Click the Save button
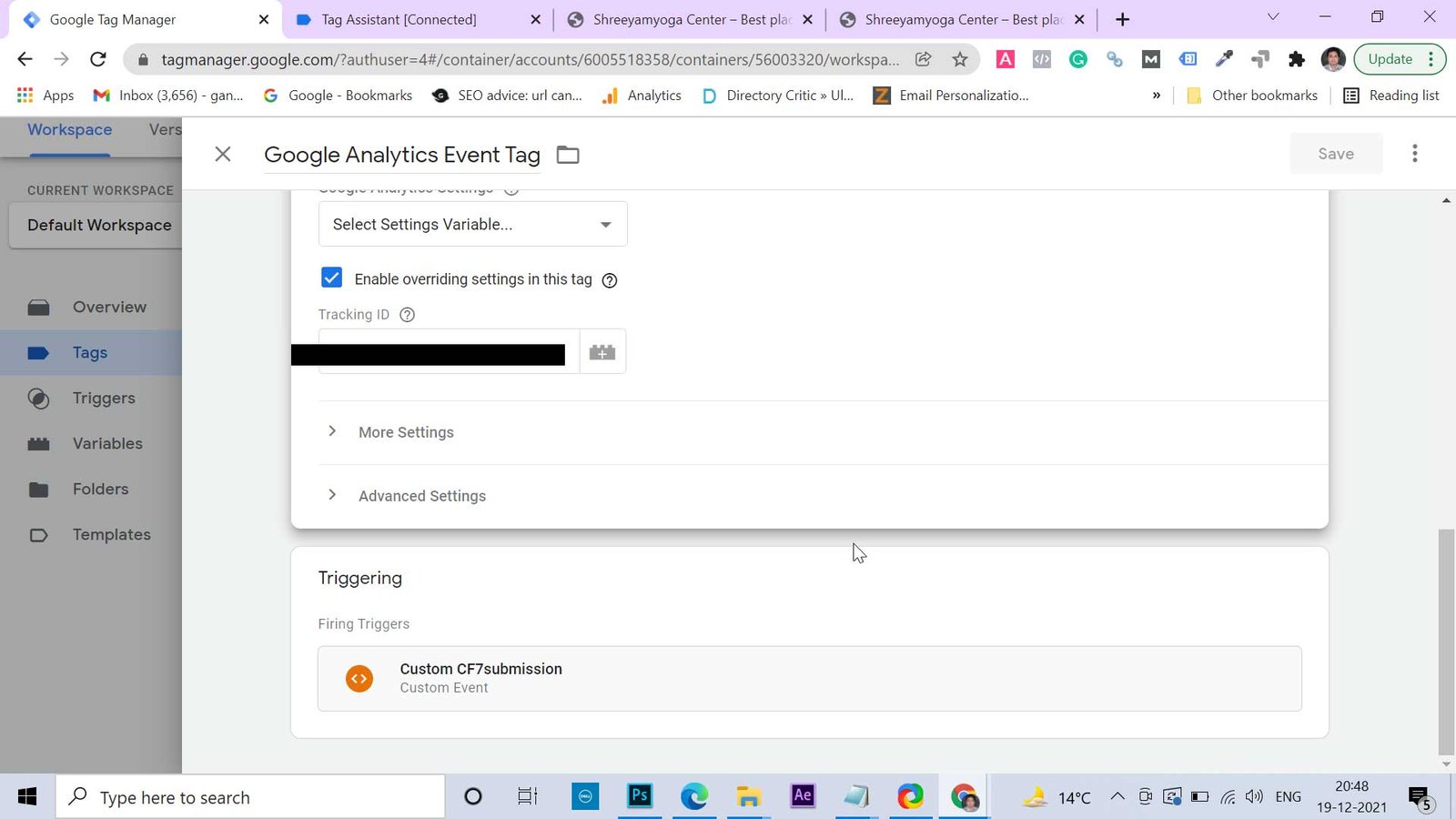The height and width of the screenshot is (819, 1456). click(x=1336, y=154)
